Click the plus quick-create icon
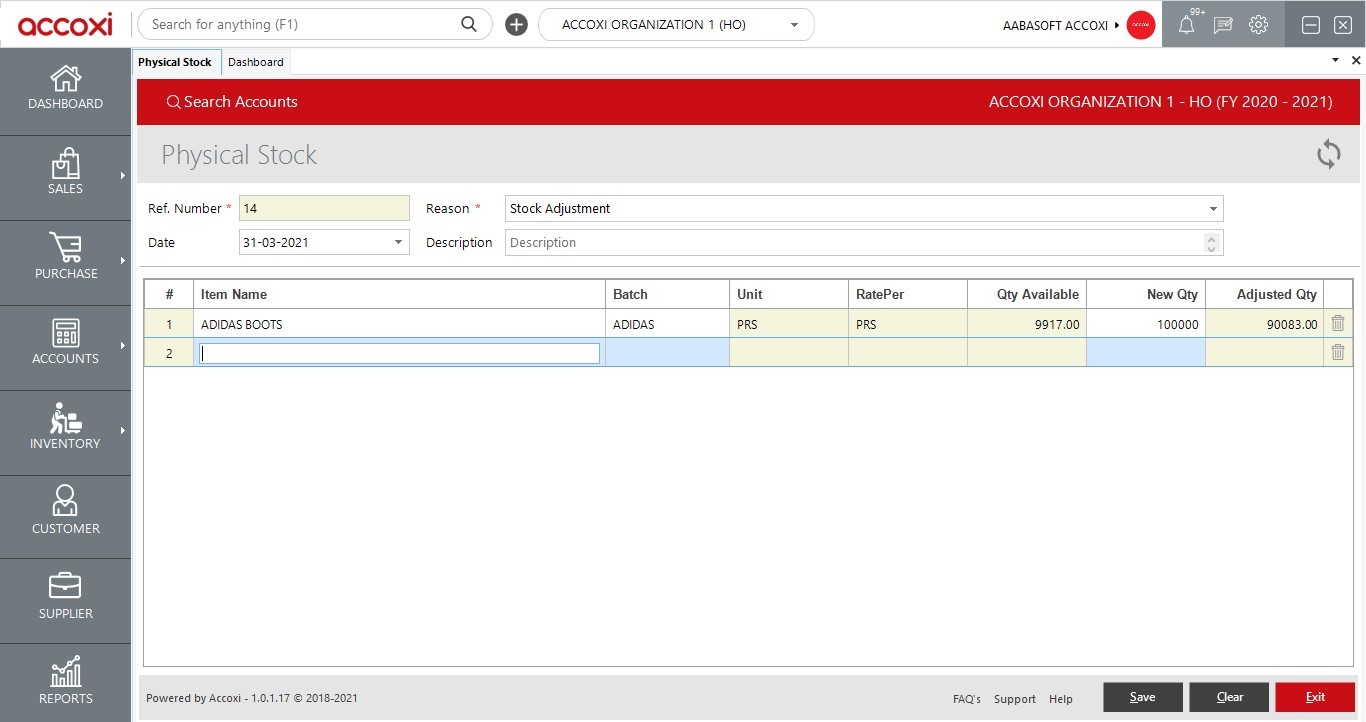The height and width of the screenshot is (722, 1366). pyautogui.click(x=516, y=25)
